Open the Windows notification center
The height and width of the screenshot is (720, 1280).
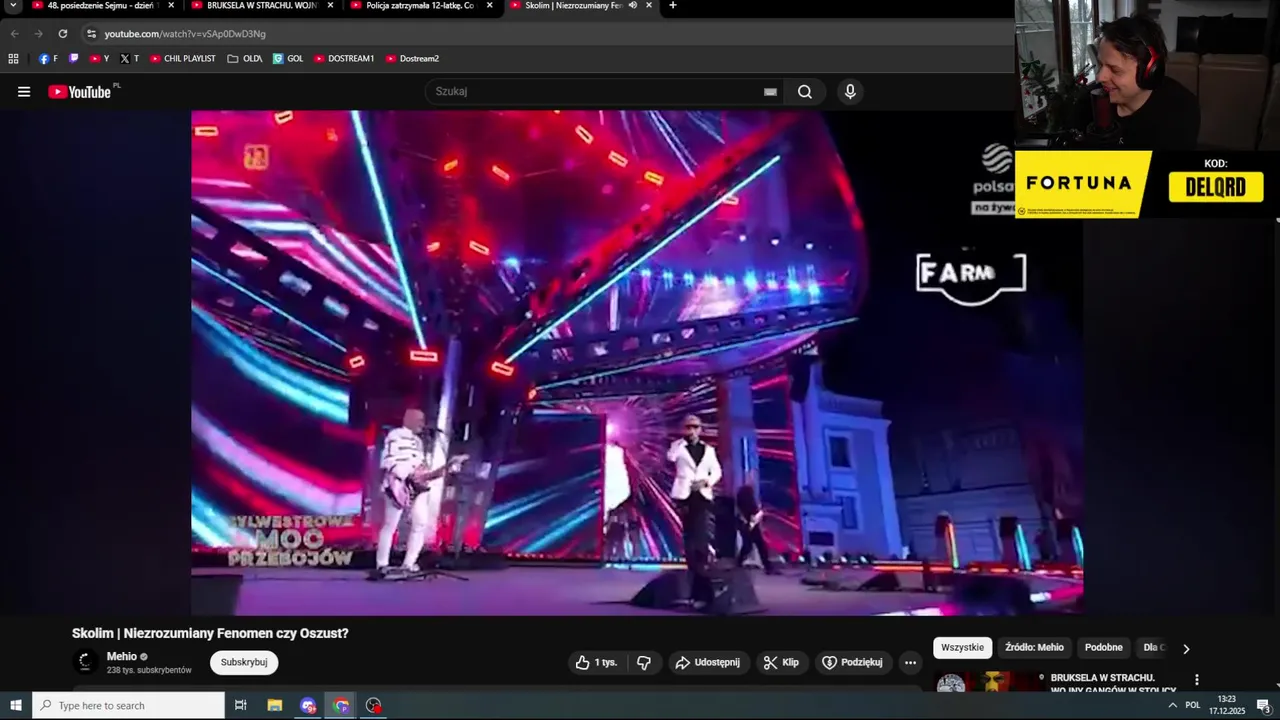click(1263, 705)
